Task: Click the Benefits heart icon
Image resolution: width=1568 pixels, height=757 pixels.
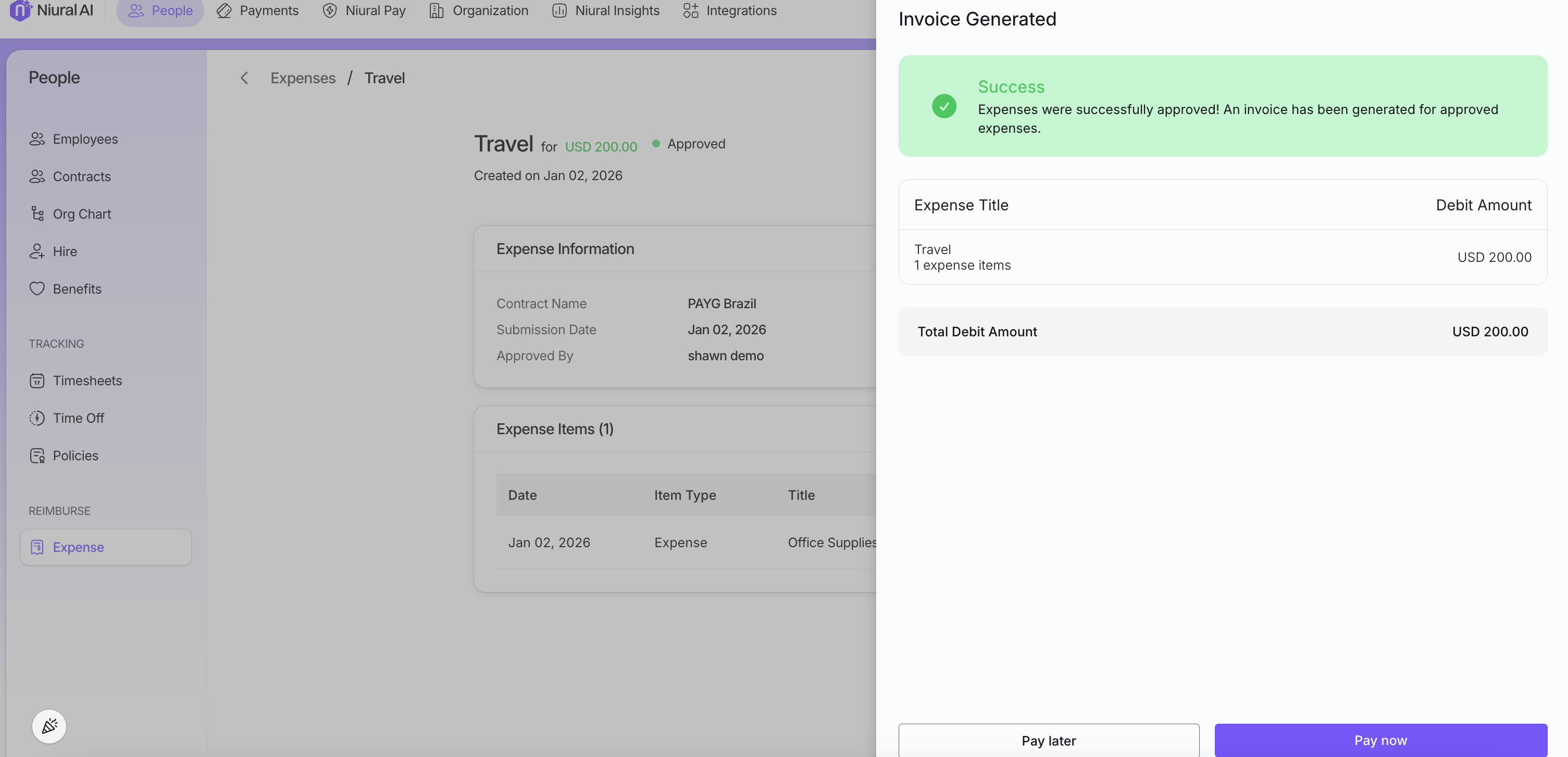Action: point(37,288)
